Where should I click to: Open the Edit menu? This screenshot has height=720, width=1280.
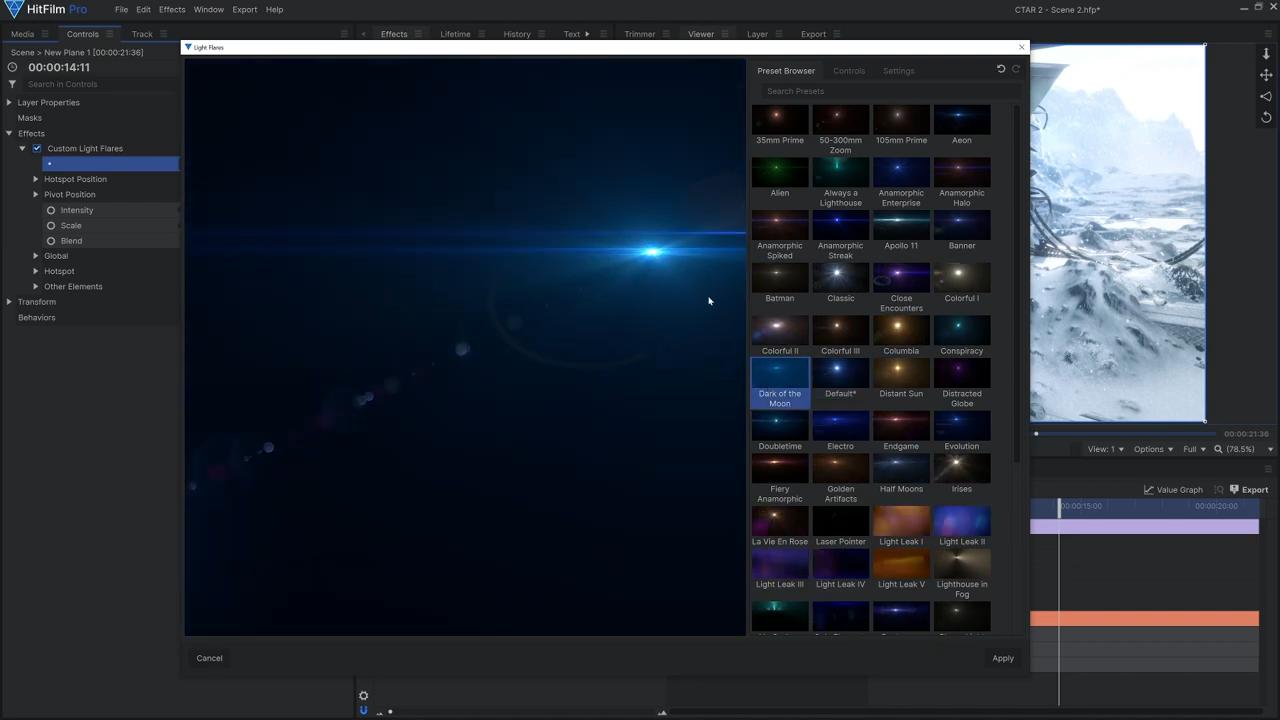pyautogui.click(x=143, y=10)
